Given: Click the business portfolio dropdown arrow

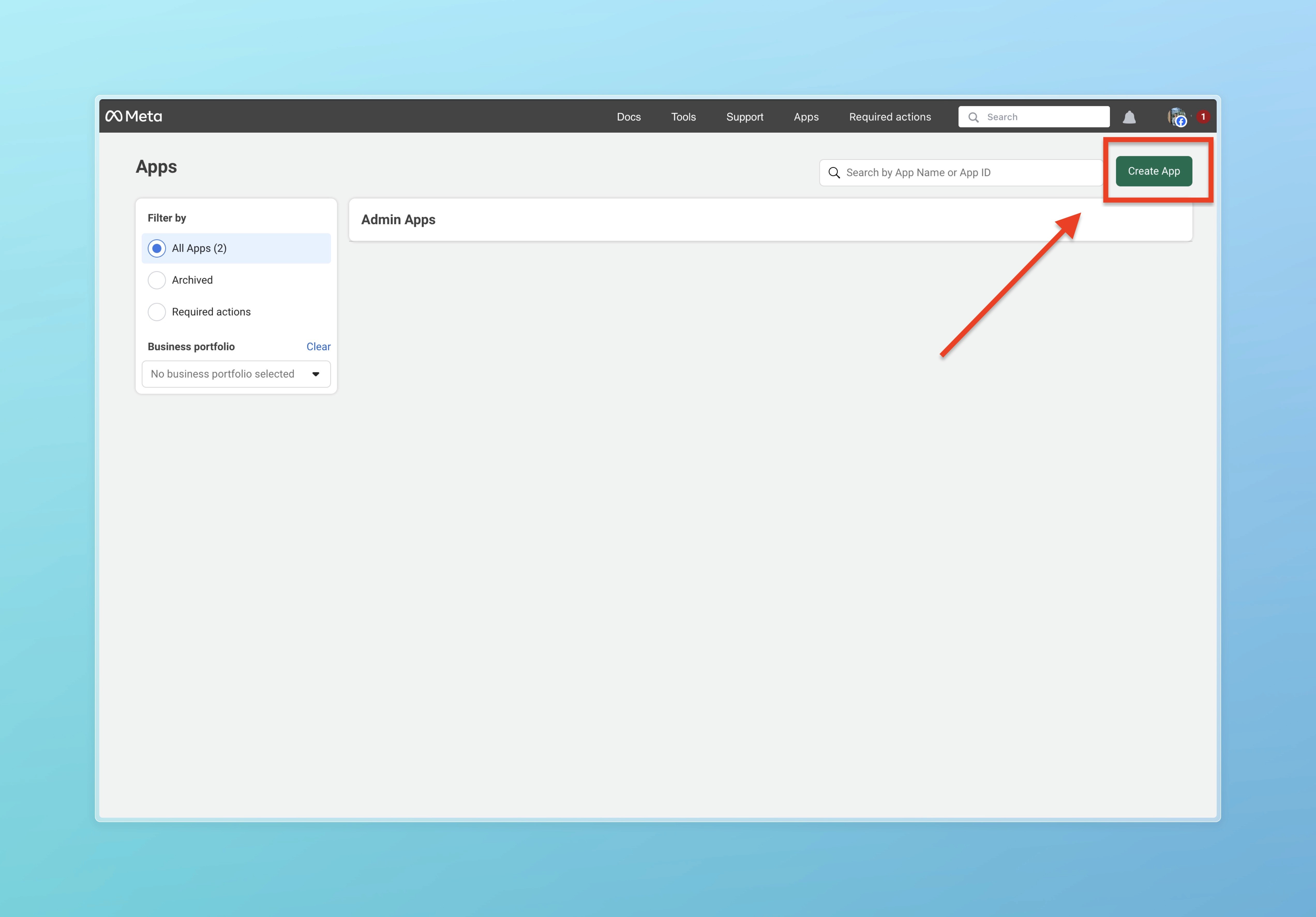Looking at the screenshot, I should point(316,374).
